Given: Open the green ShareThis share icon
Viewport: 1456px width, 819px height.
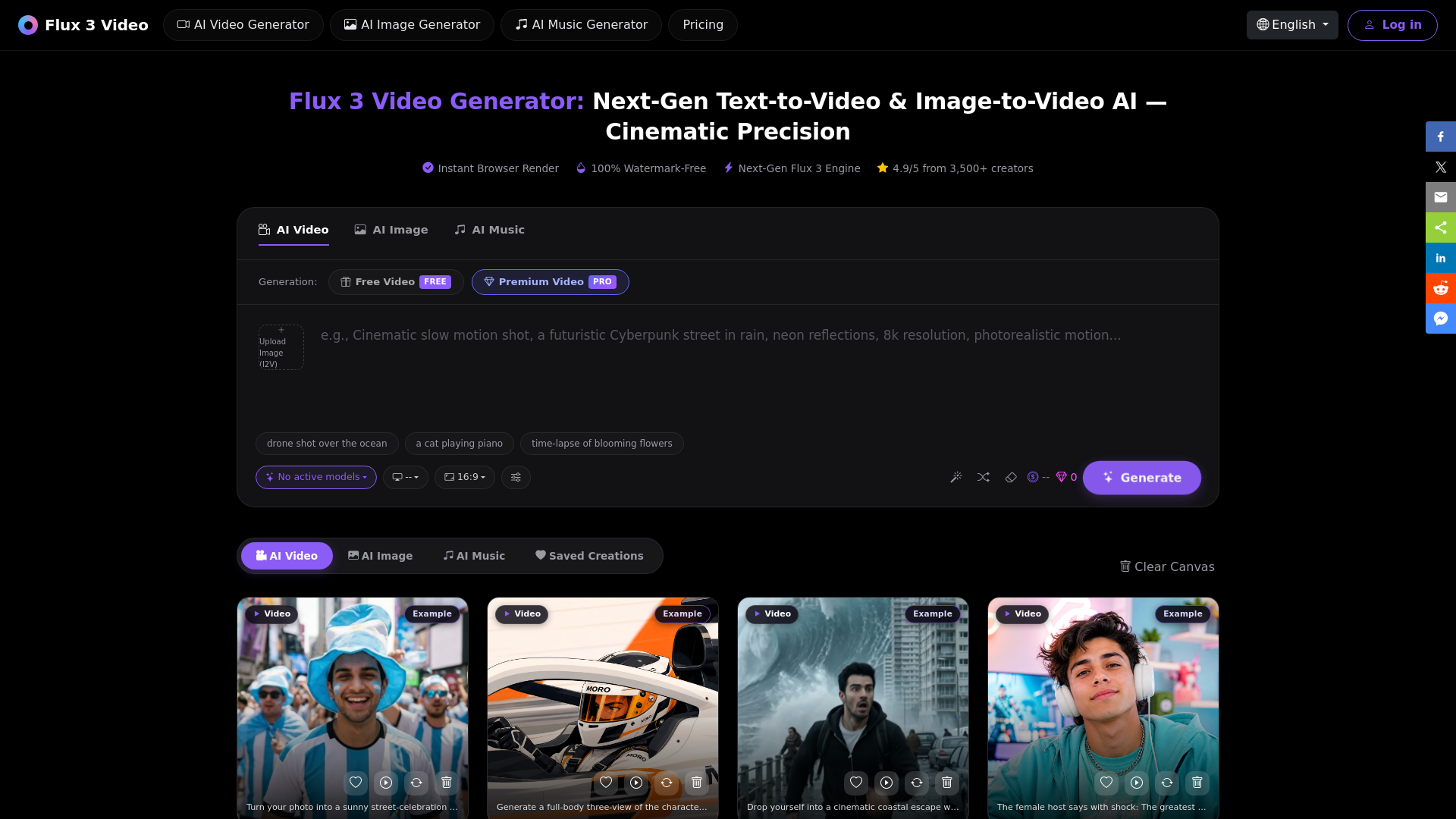Looking at the screenshot, I should (1441, 227).
